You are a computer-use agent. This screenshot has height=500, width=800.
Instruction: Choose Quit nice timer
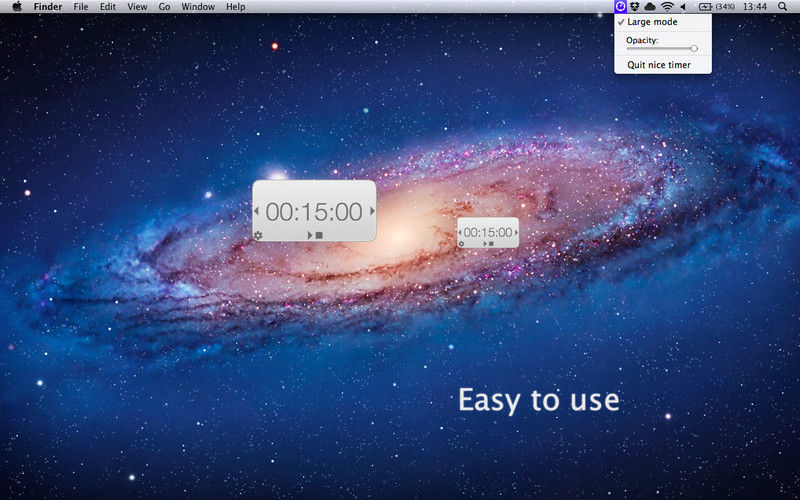click(663, 65)
